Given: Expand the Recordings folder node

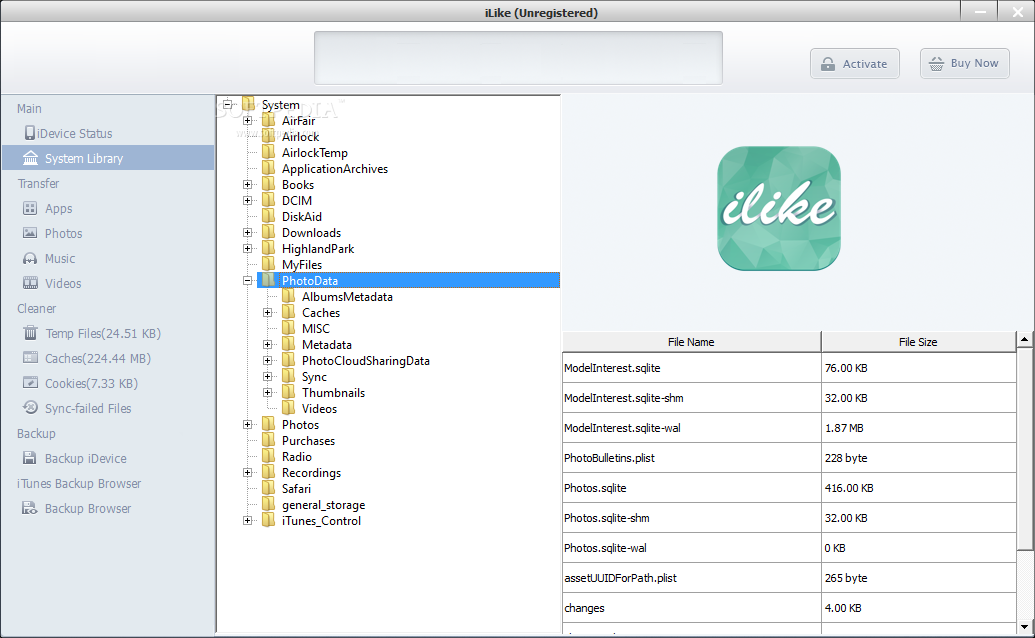Looking at the screenshot, I should pyautogui.click(x=248, y=472).
